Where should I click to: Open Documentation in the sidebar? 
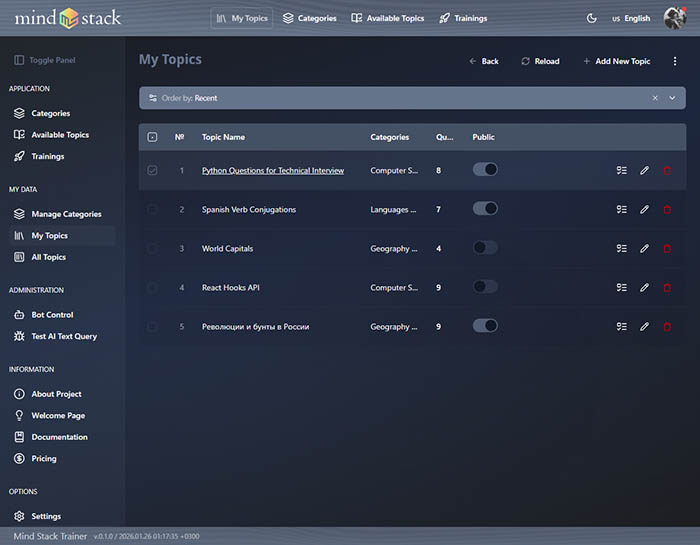(x=51, y=437)
